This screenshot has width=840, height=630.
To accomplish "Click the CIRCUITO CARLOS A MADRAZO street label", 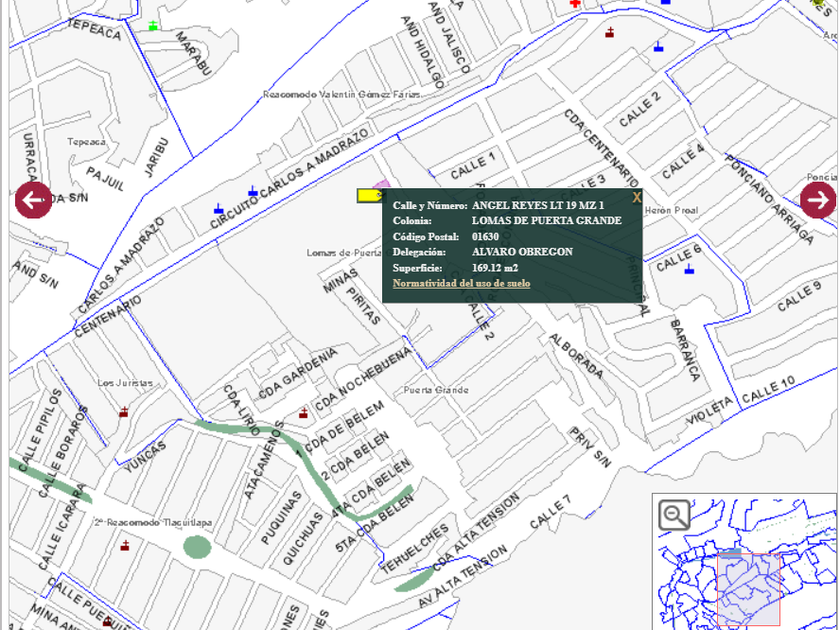I will click(x=289, y=178).
